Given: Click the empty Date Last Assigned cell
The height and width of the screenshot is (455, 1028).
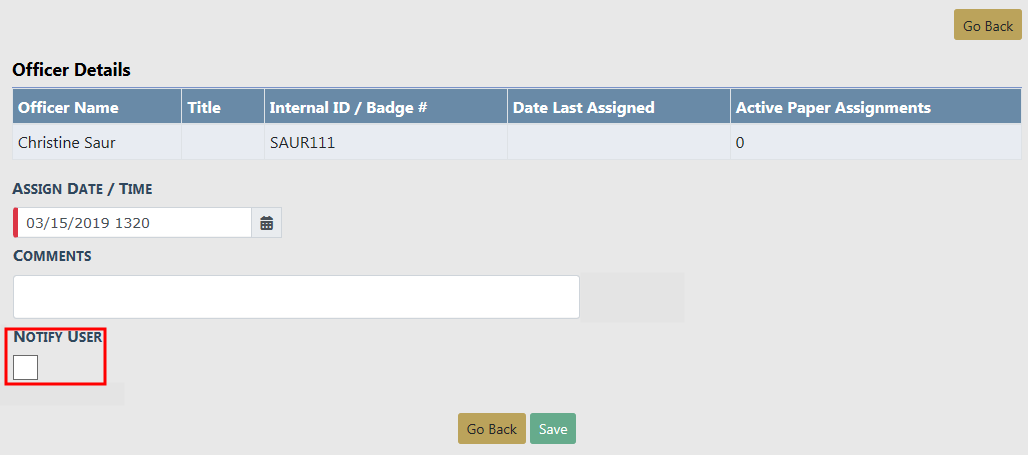Looking at the screenshot, I should (x=618, y=143).
